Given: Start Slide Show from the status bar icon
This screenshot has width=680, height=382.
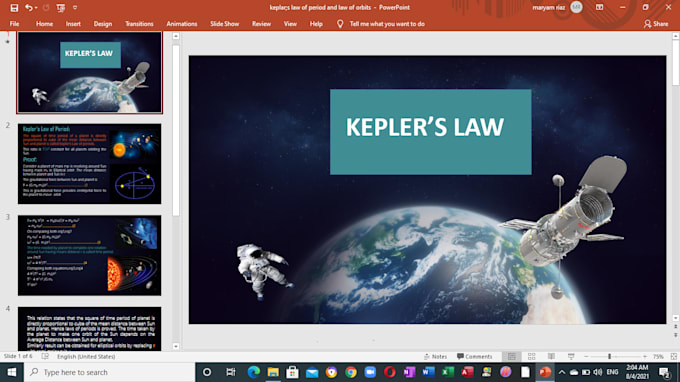Looking at the screenshot, I should pos(571,356).
